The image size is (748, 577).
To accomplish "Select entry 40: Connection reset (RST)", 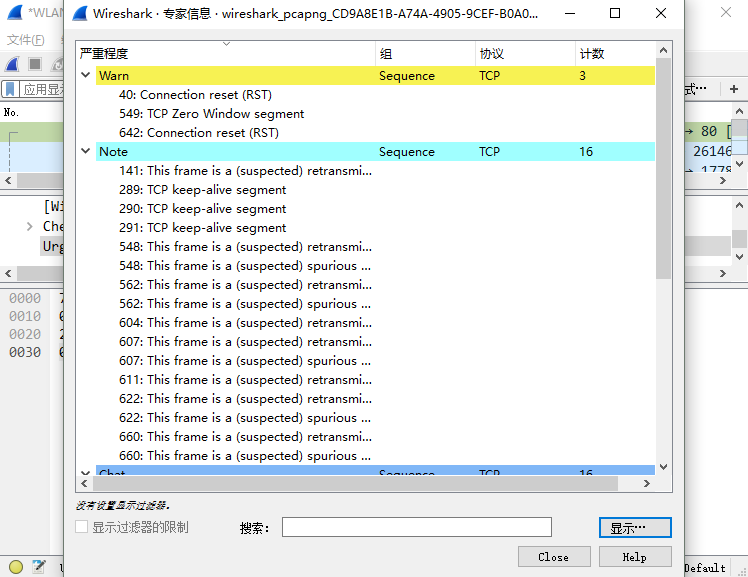I will (195, 94).
